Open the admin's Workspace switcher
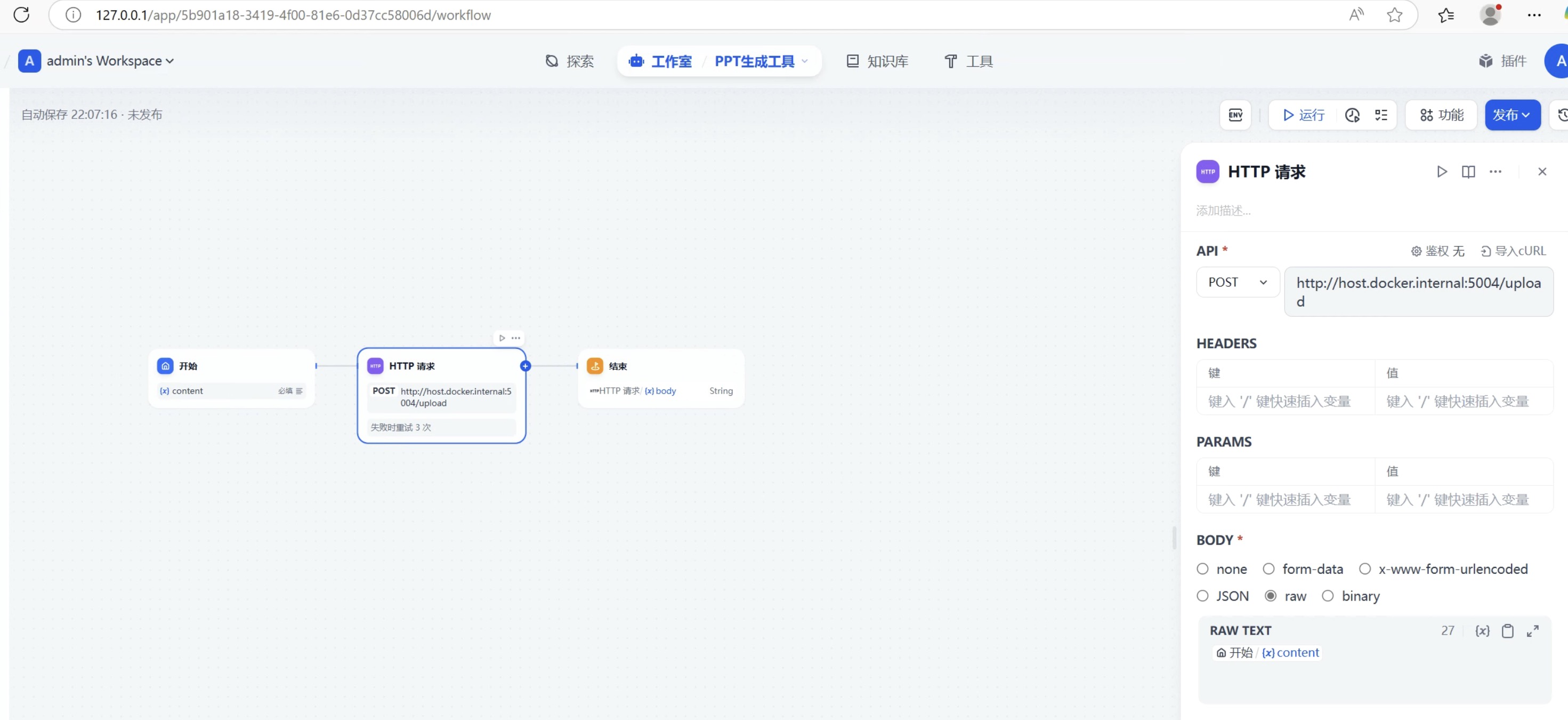1568x720 pixels. [x=103, y=61]
